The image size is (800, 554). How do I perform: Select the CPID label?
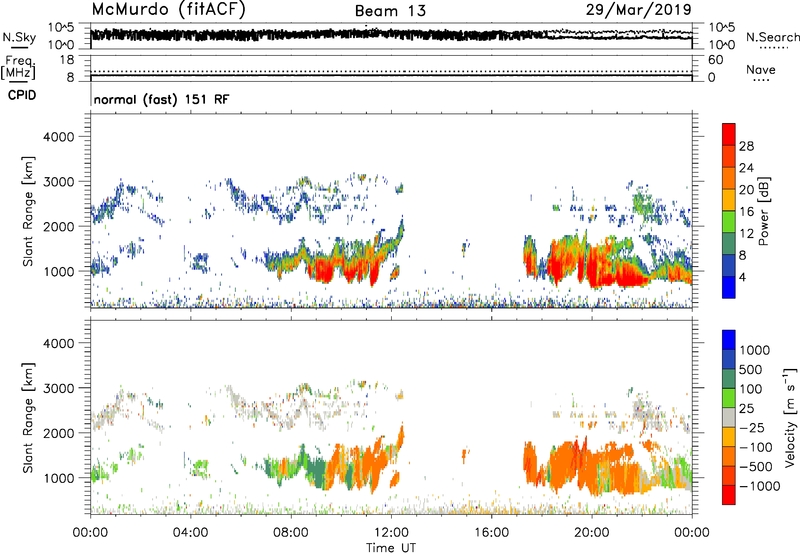pyautogui.click(x=22, y=95)
